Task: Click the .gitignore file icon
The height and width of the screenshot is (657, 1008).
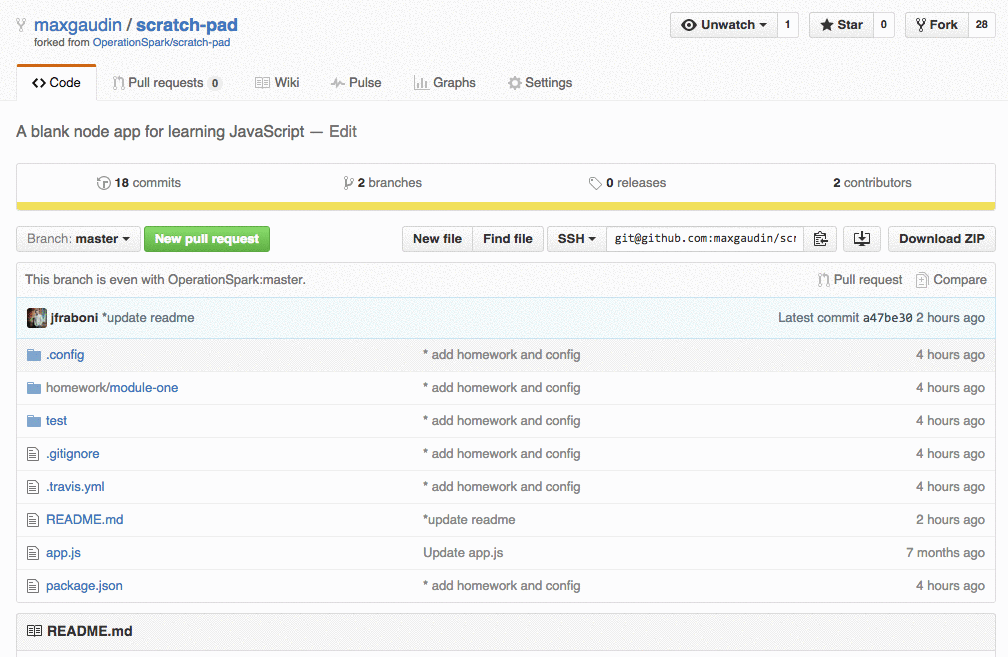Action: [33, 454]
